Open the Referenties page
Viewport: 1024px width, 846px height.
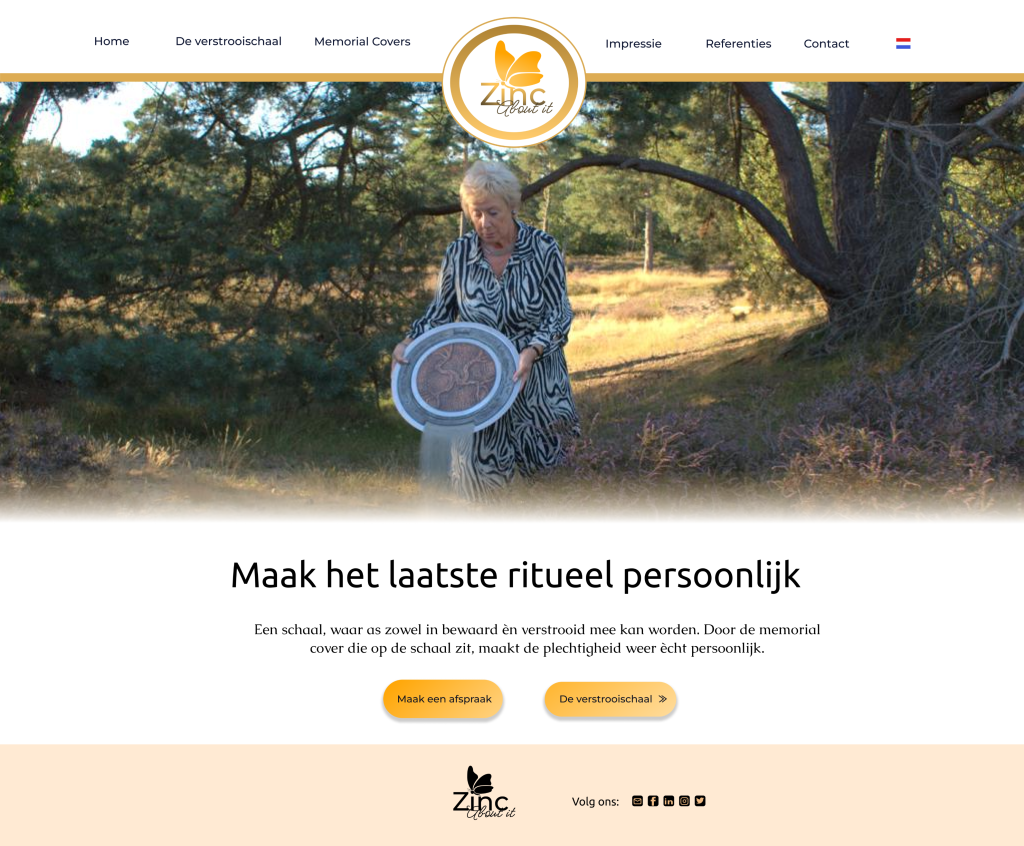(x=739, y=44)
